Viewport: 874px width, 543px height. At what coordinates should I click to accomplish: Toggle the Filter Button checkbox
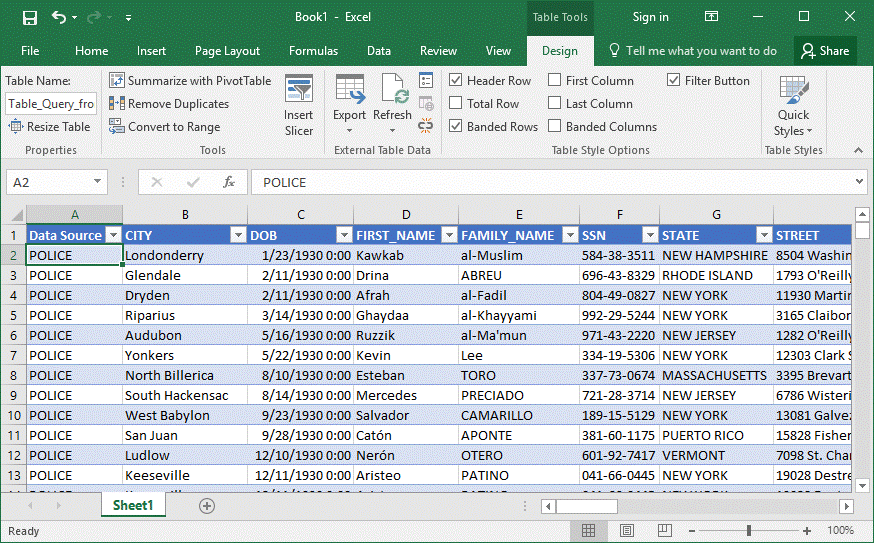tap(674, 80)
